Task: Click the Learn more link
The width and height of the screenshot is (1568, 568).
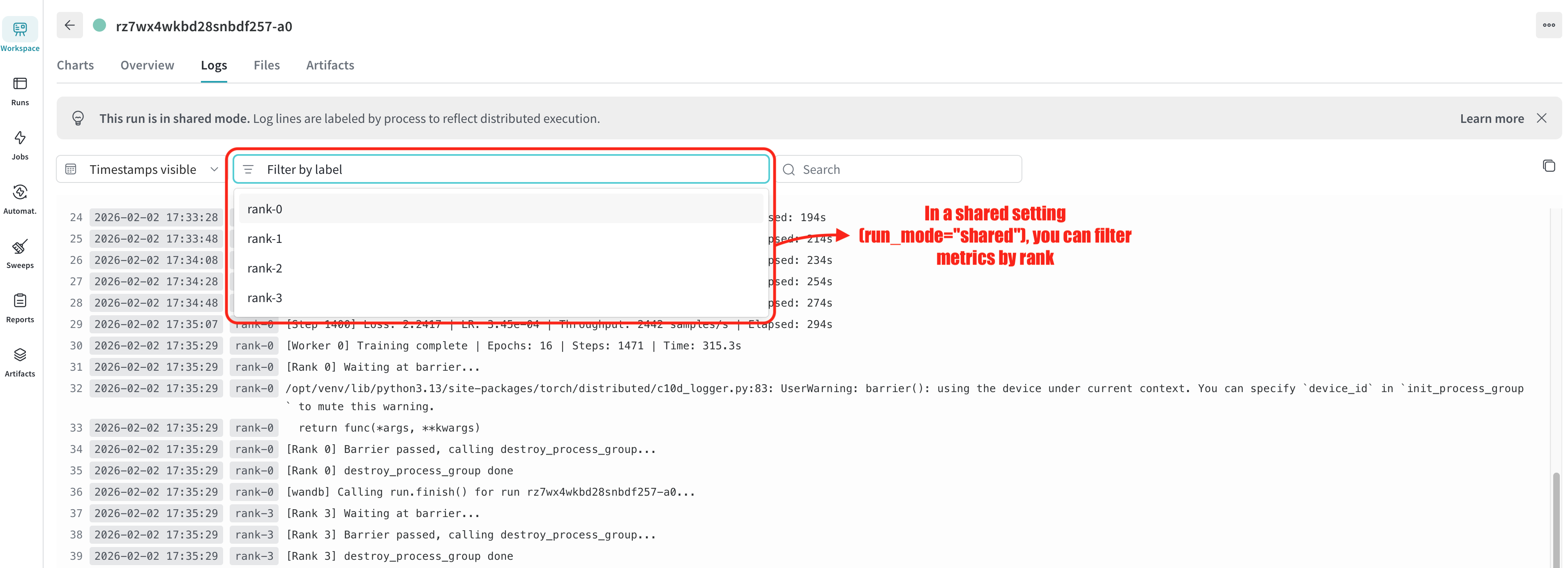Action: (1491, 119)
